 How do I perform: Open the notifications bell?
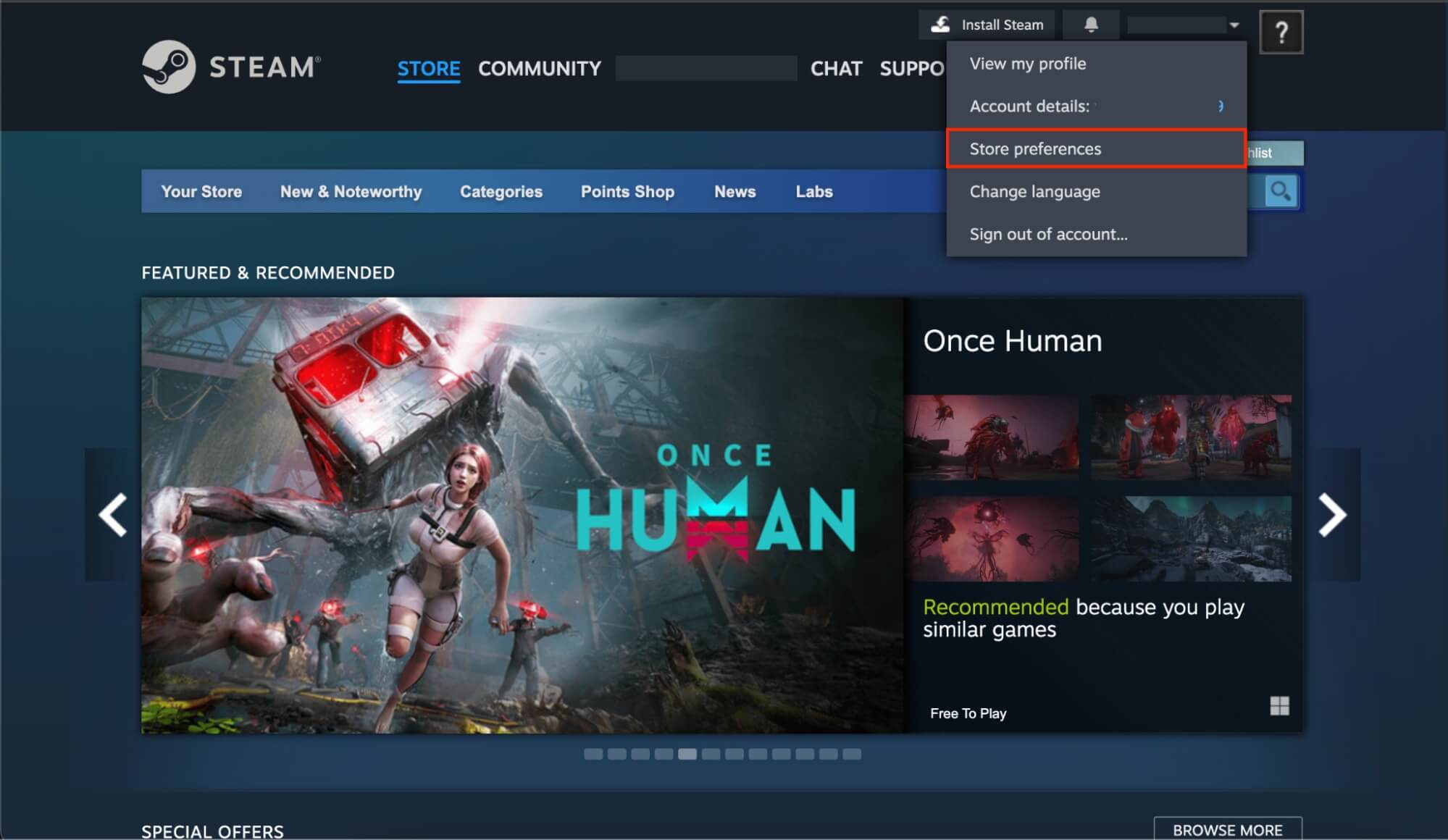(1091, 25)
